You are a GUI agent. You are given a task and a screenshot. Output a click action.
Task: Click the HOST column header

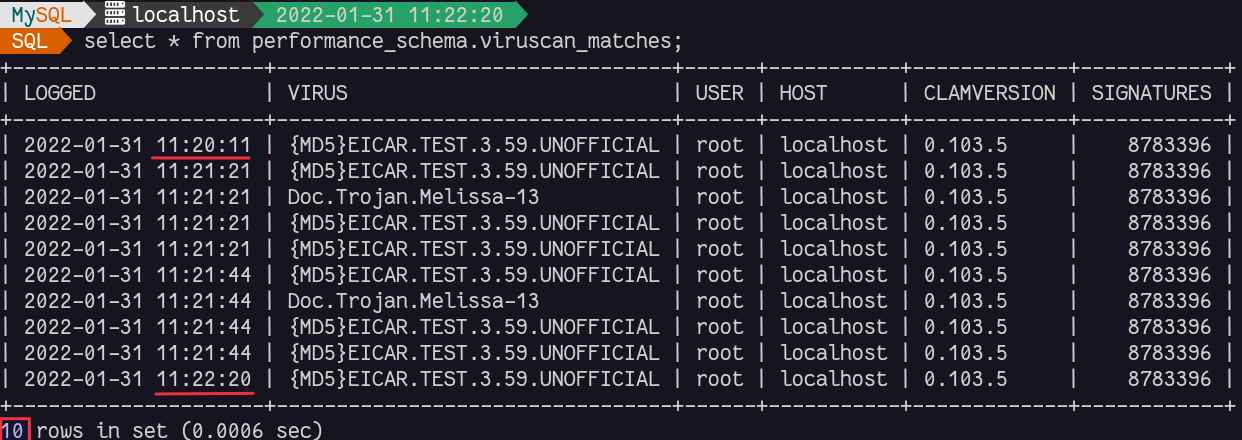(x=804, y=93)
